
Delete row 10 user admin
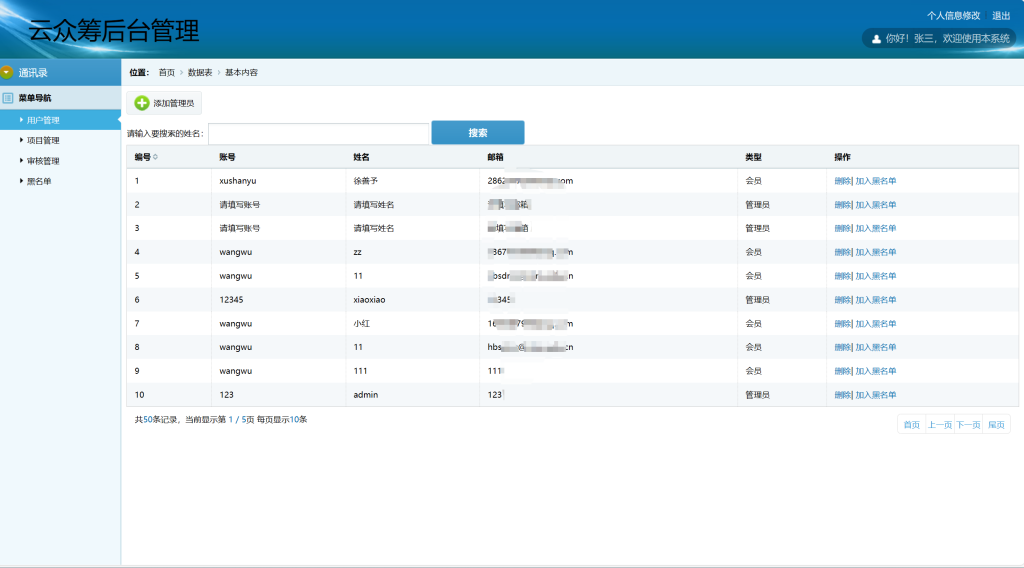[842, 395]
